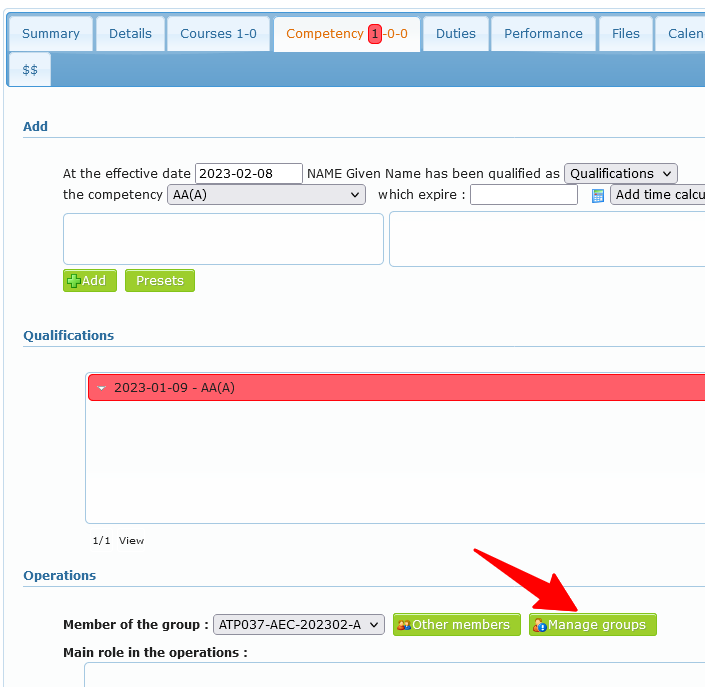This screenshot has height=687, width=705.
Task: Collapse the 2023-01-09 AA(A) qualification arrow
Action: coord(101,388)
